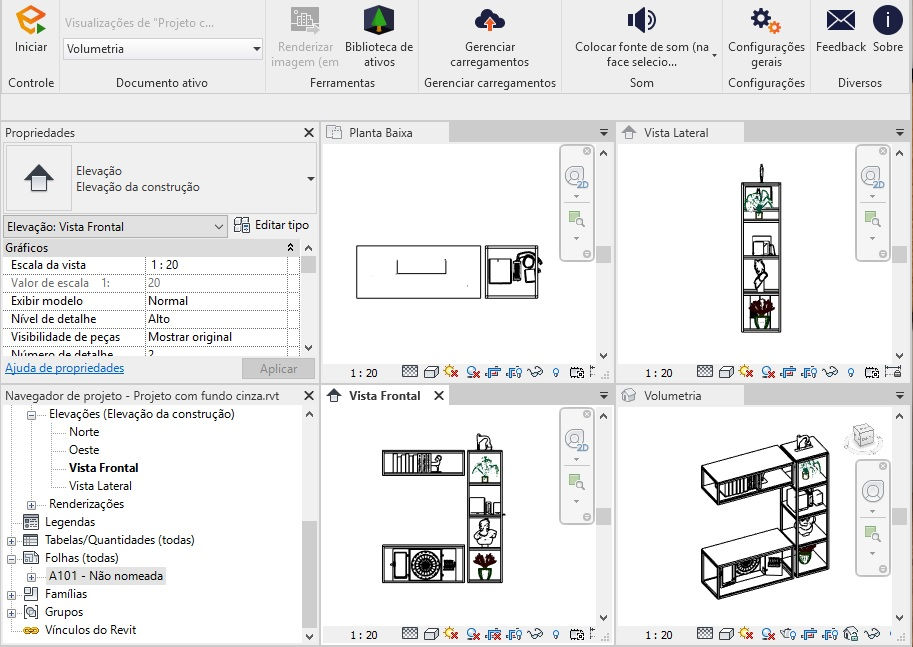913x647 pixels.
Task: Open tab list arrow of Planta Baixa pane
Action: tap(604, 133)
